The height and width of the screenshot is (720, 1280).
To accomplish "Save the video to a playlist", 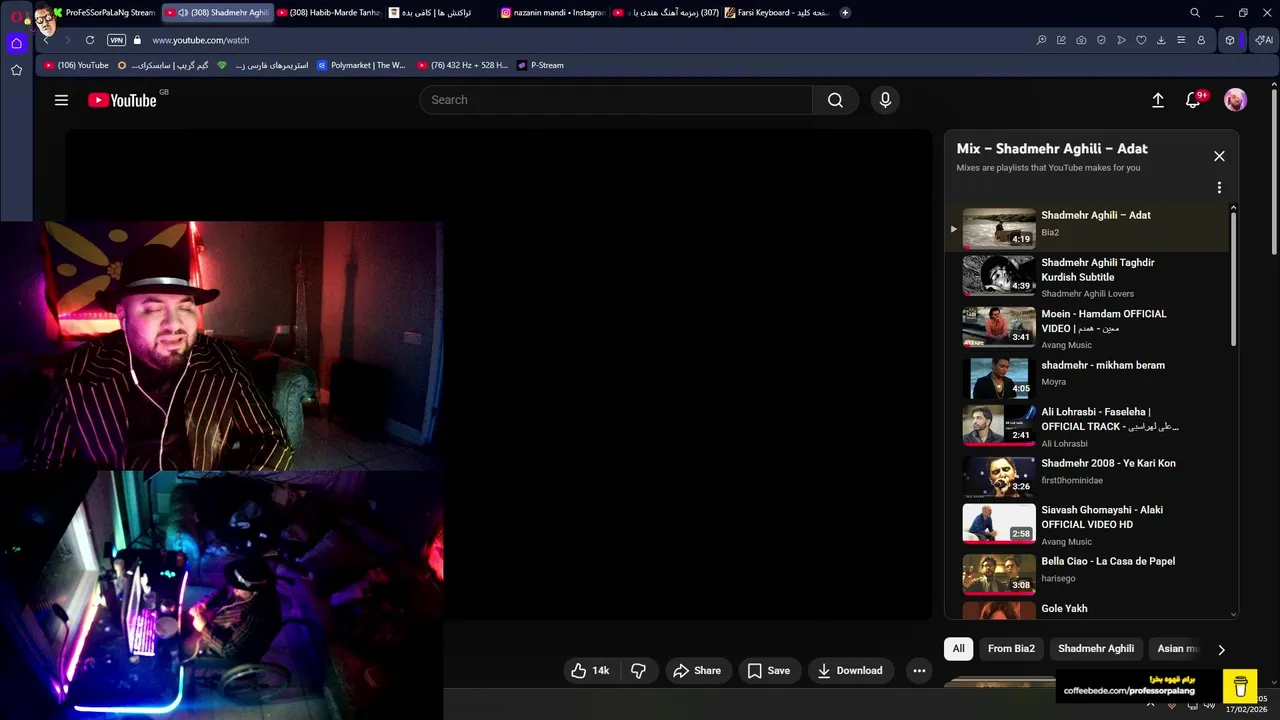I will pyautogui.click(x=768, y=671).
